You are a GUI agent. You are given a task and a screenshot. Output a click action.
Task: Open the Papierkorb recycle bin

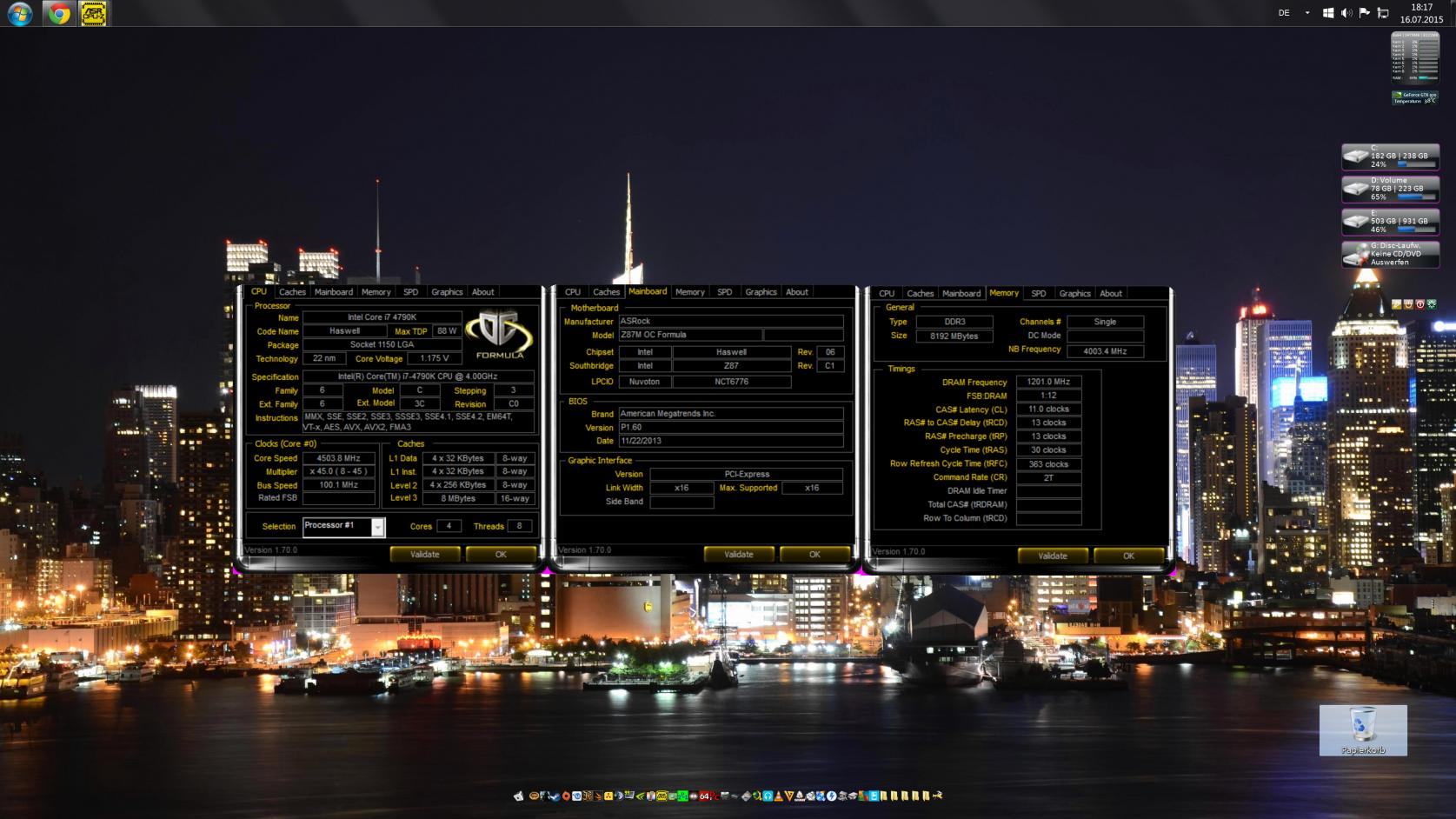coord(1363,730)
